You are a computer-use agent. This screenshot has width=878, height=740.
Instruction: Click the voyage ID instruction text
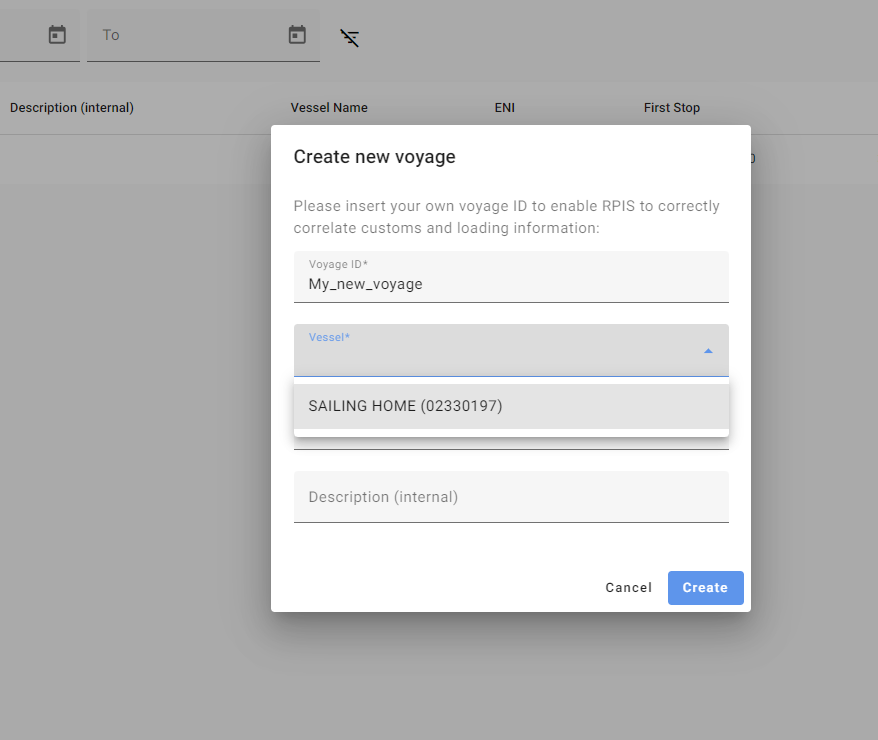pos(506,217)
